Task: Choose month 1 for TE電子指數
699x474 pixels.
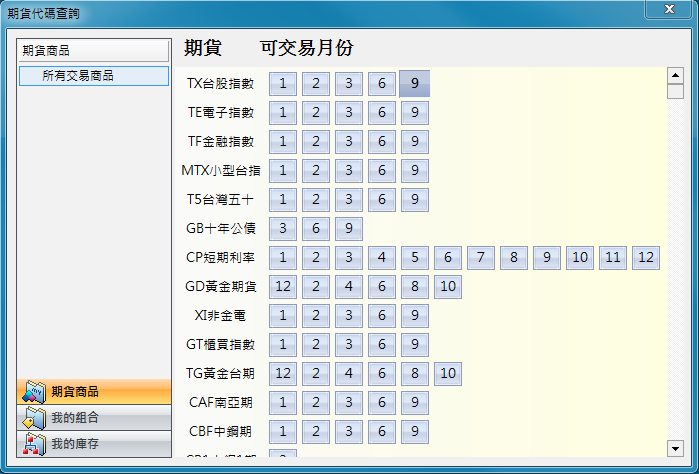Action: click(x=283, y=113)
